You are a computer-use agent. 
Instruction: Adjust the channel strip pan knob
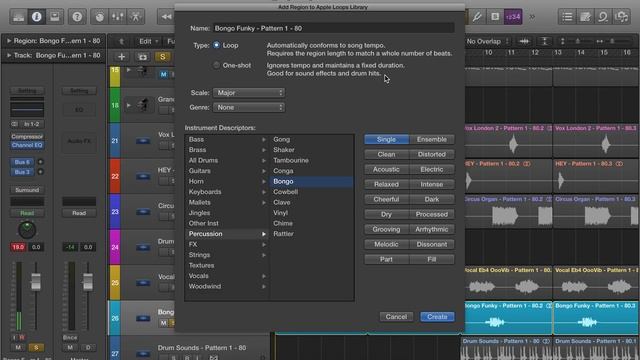coord(27,229)
